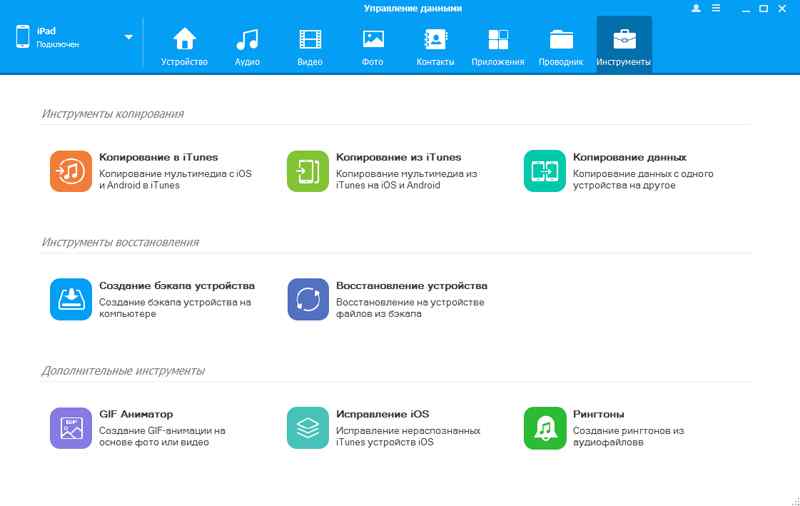Click the Инструменты восстановления section heading
Viewport: 800px width, 506px height.
point(120,242)
